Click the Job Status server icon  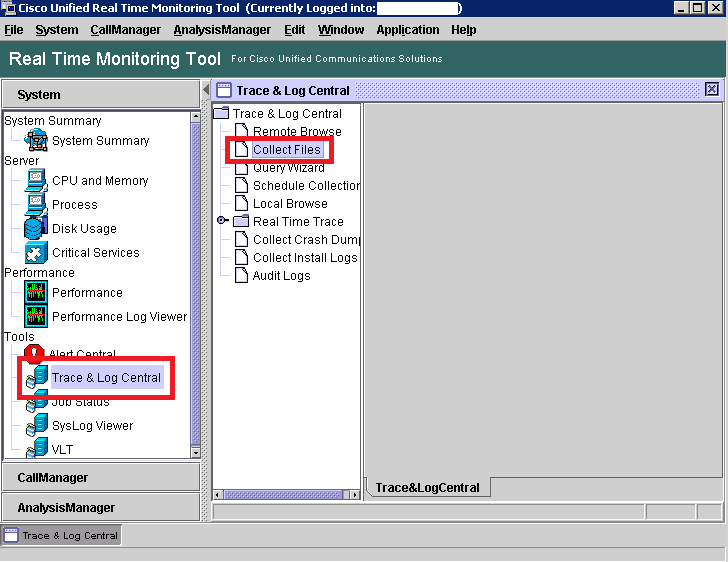tap(37, 403)
